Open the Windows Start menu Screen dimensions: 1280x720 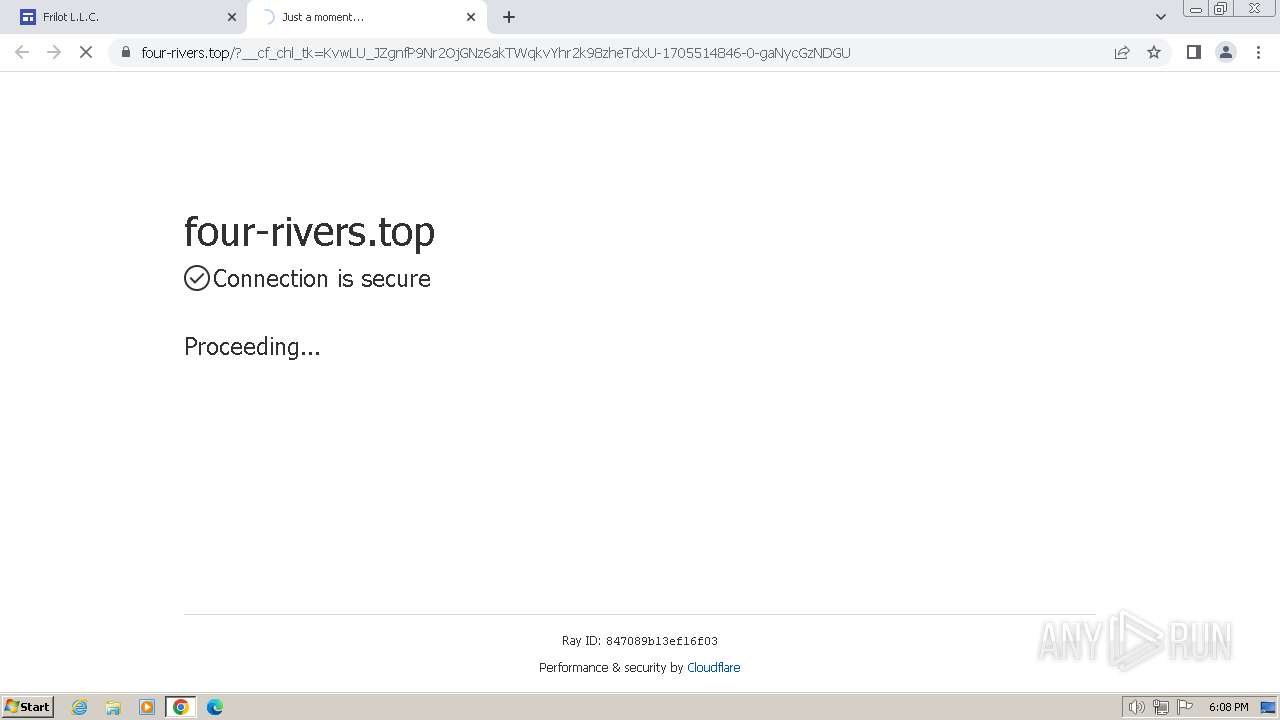click(x=28, y=707)
